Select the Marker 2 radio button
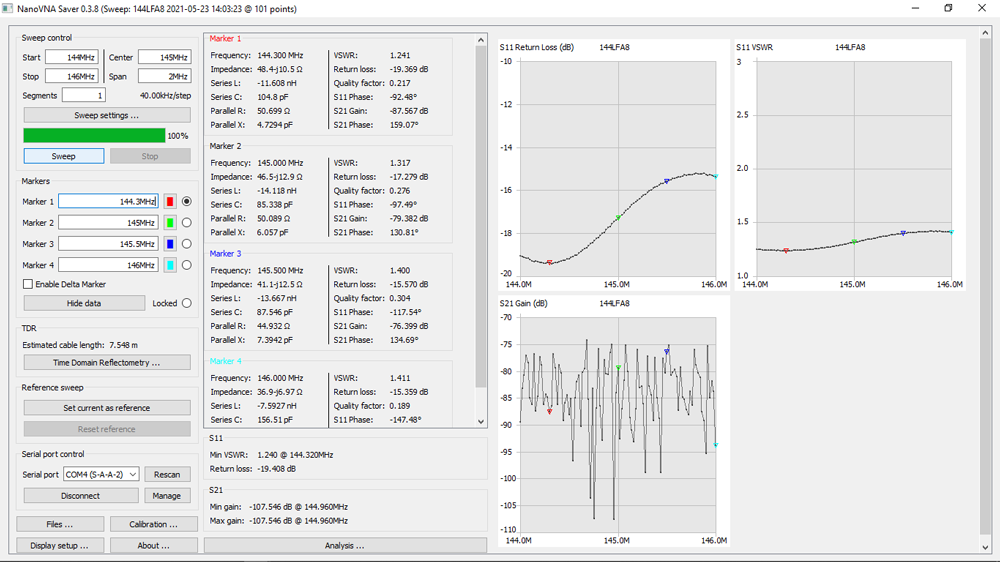Screen dimensions: 1000x562 (186, 223)
